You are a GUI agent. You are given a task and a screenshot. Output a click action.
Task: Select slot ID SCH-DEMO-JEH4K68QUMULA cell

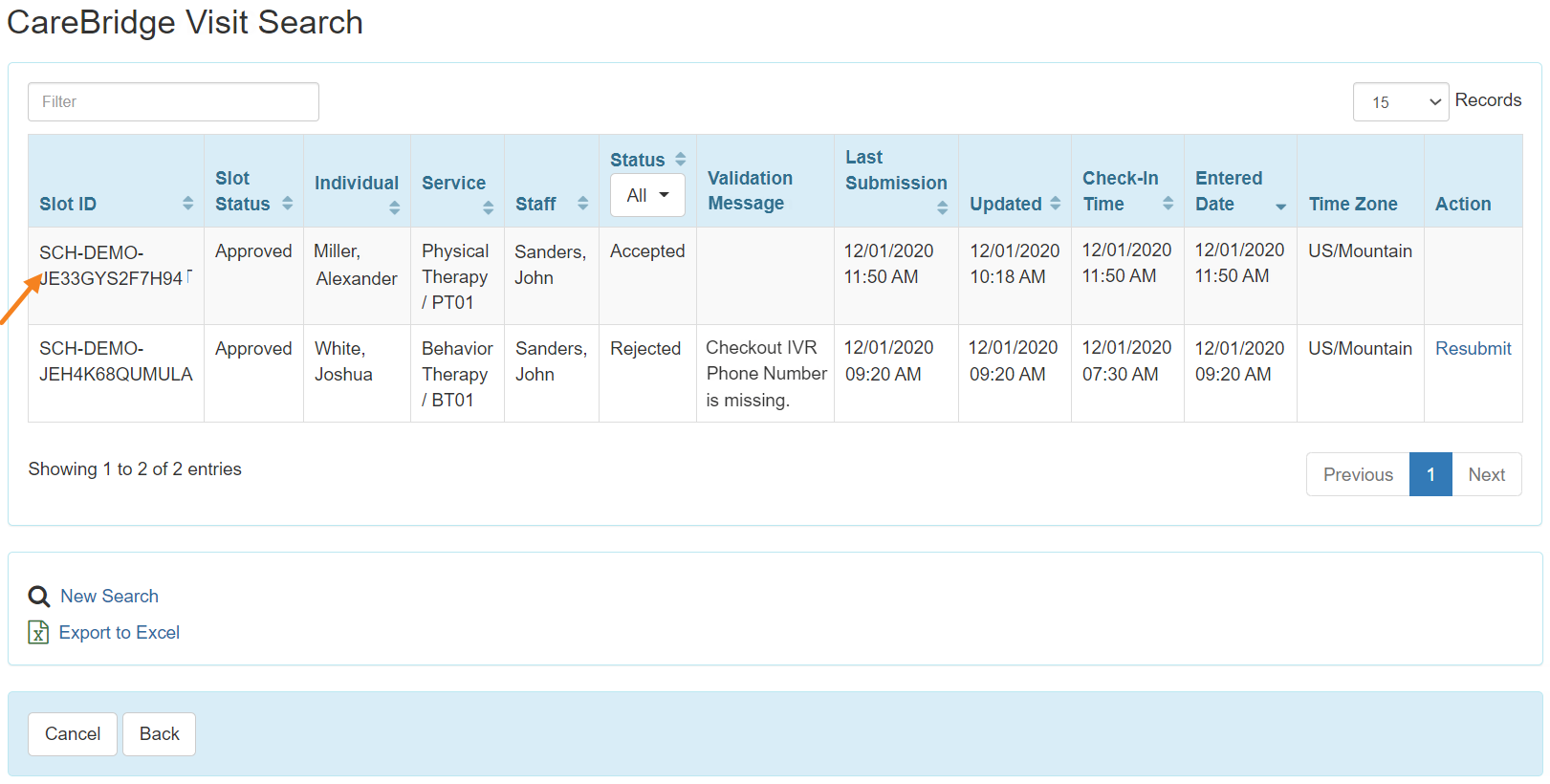116,373
